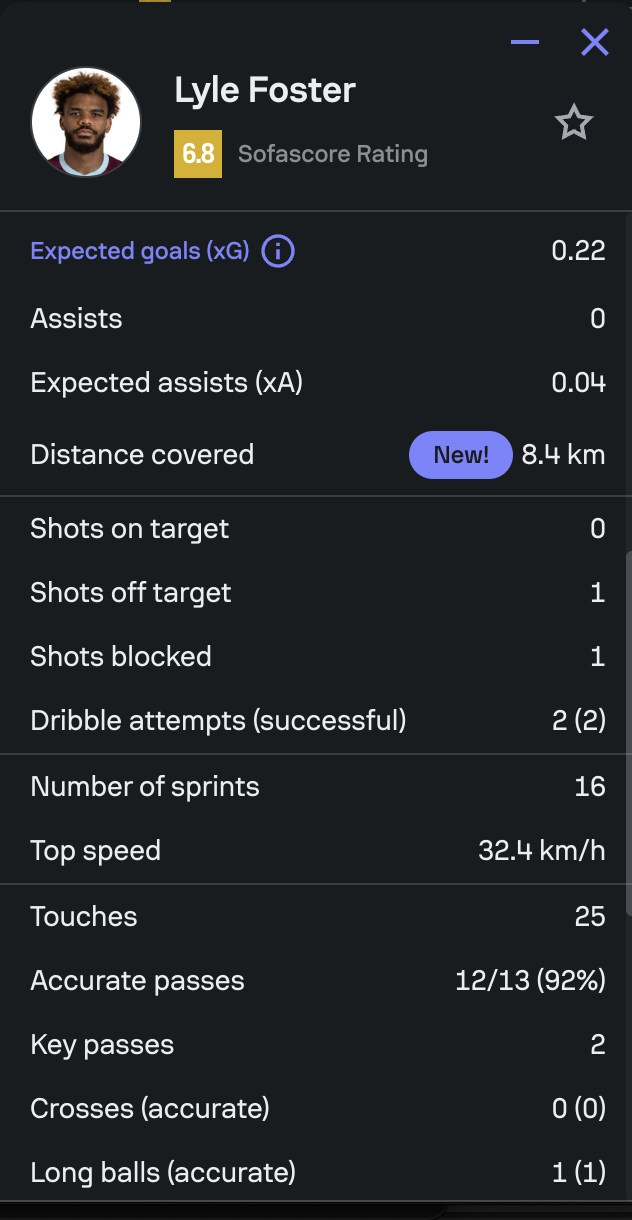Screen dimensions: 632x1220
Task: Click the Sofascore Rating label
Action: pos(333,154)
